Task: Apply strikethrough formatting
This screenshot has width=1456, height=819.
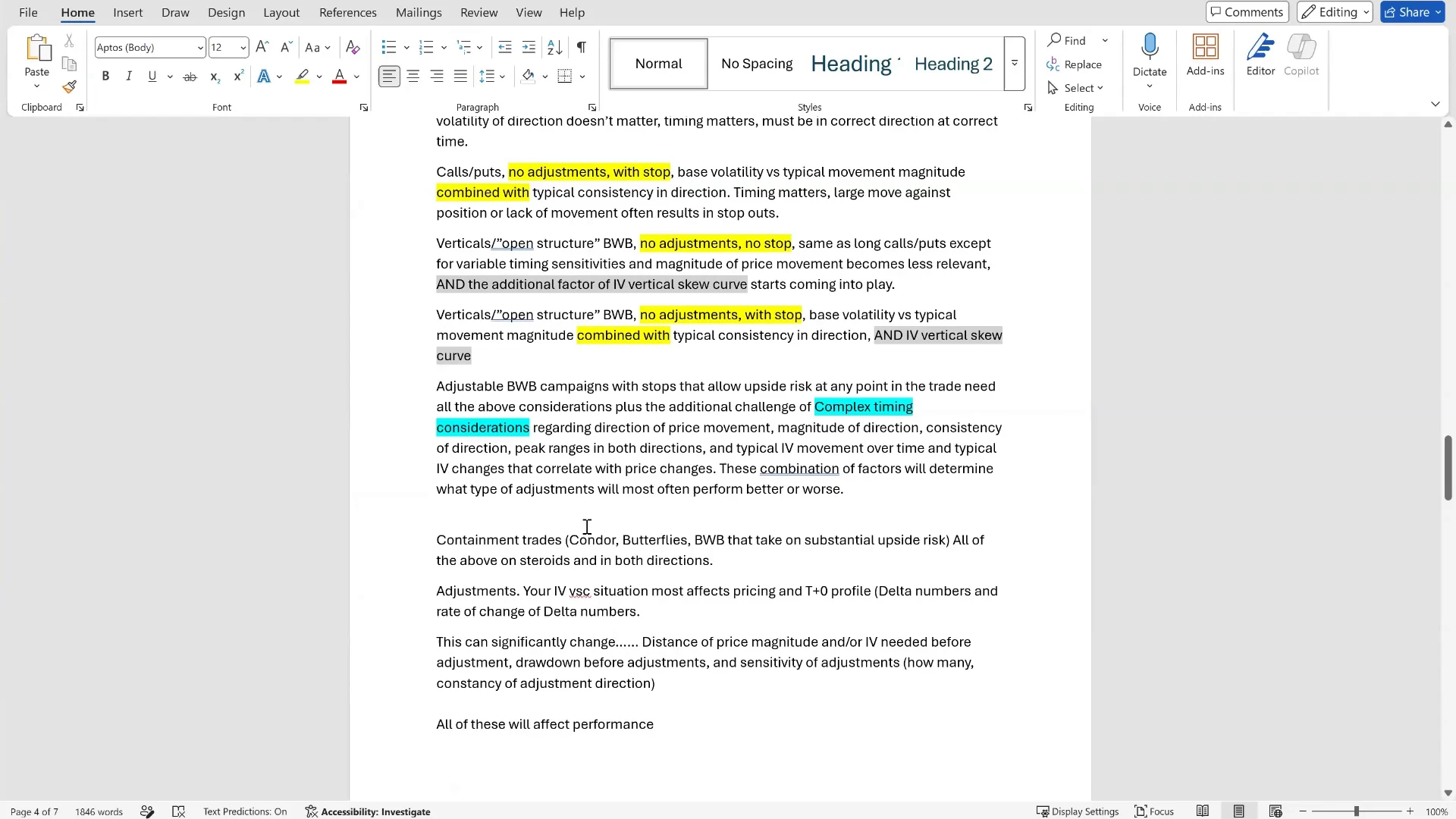Action: click(x=190, y=76)
